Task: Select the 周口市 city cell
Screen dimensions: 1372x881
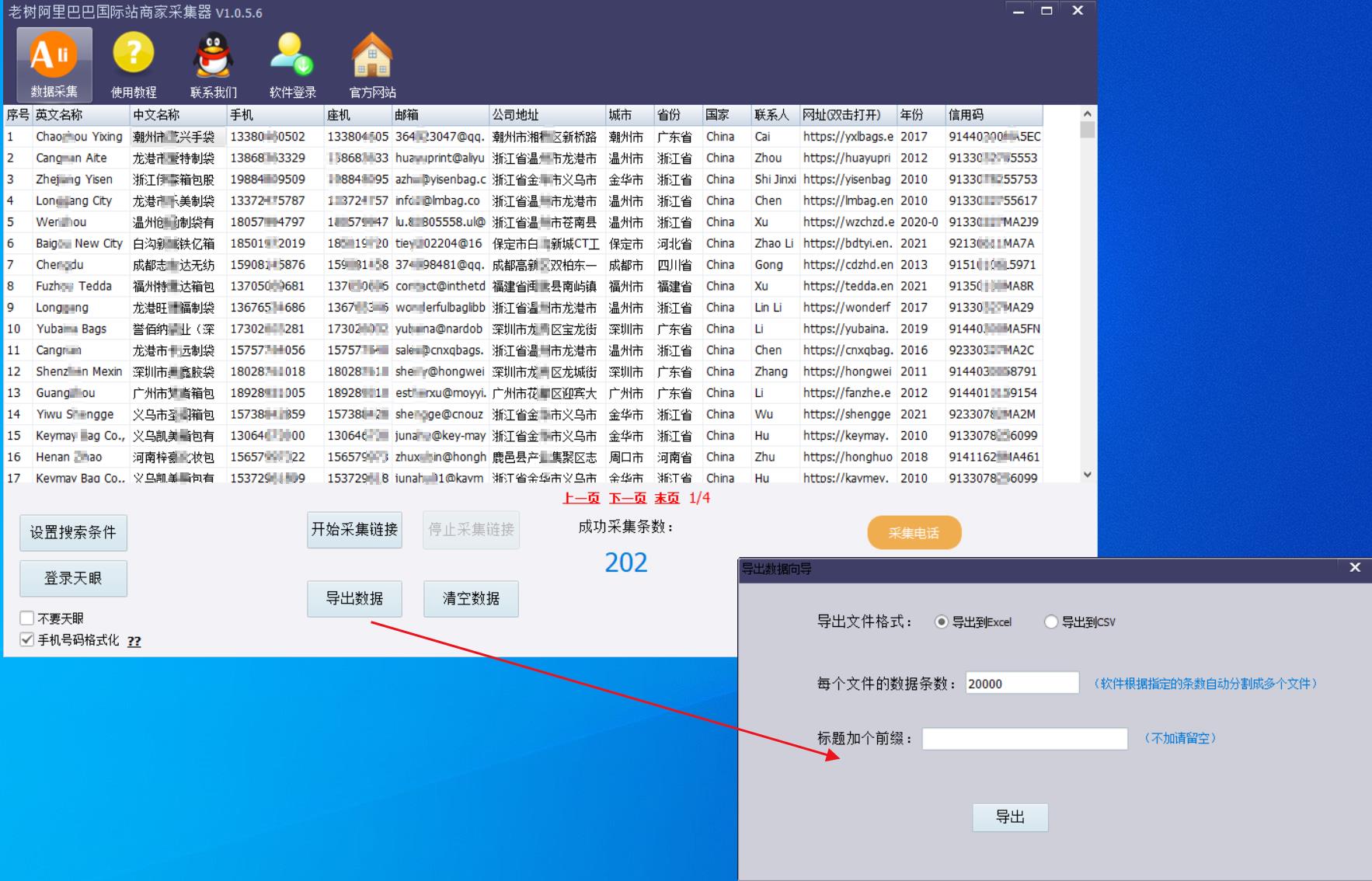Action: pos(629,457)
